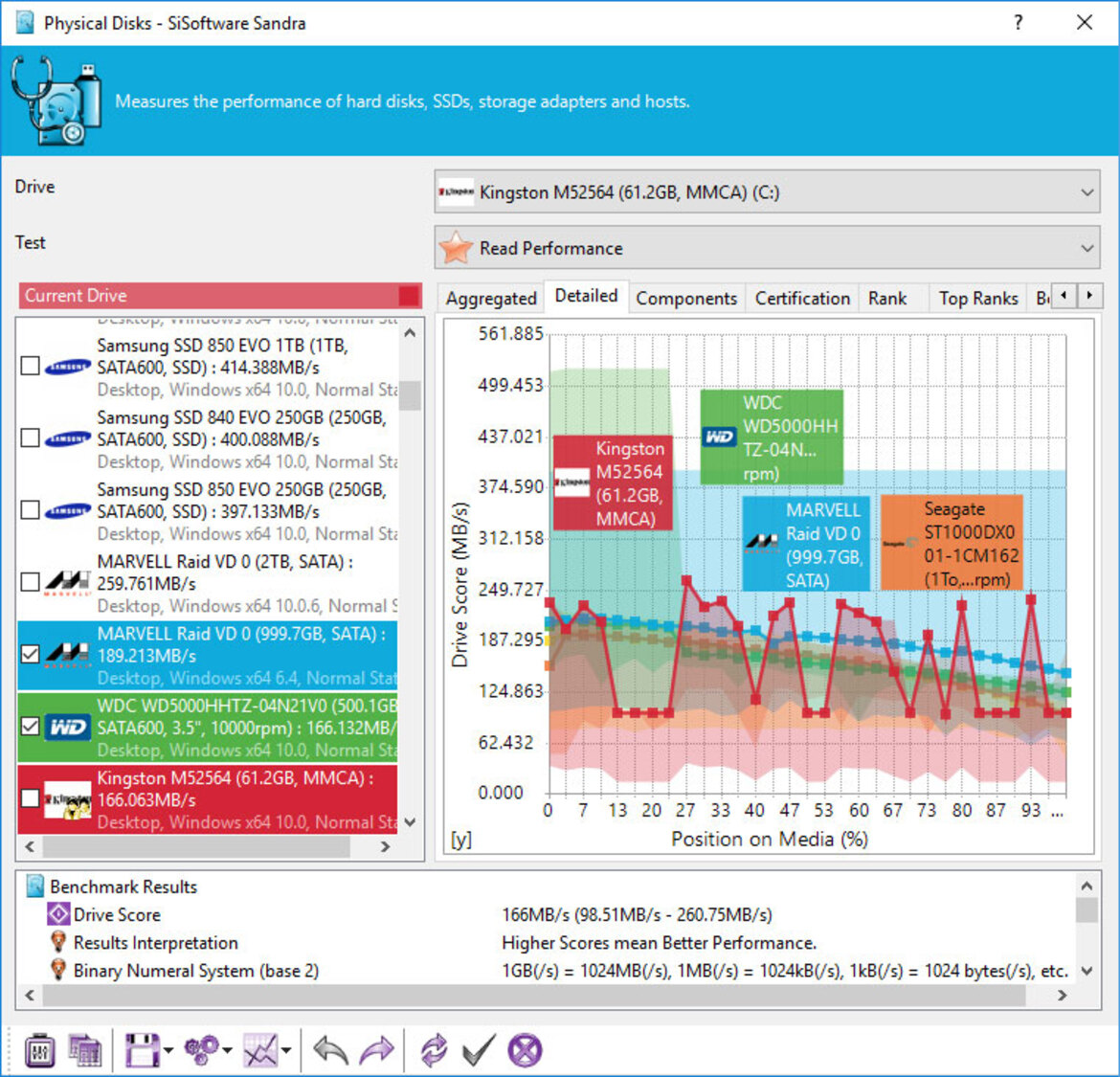Image resolution: width=1120 pixels, height=1077 pixels.
Task: Click results panel scroll down arrow
Action: point(1087,971)
